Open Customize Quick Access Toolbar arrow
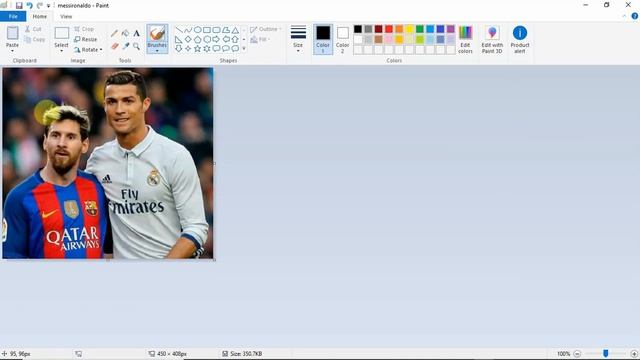Viewport: 640px width, 360px height. point(48,6)
